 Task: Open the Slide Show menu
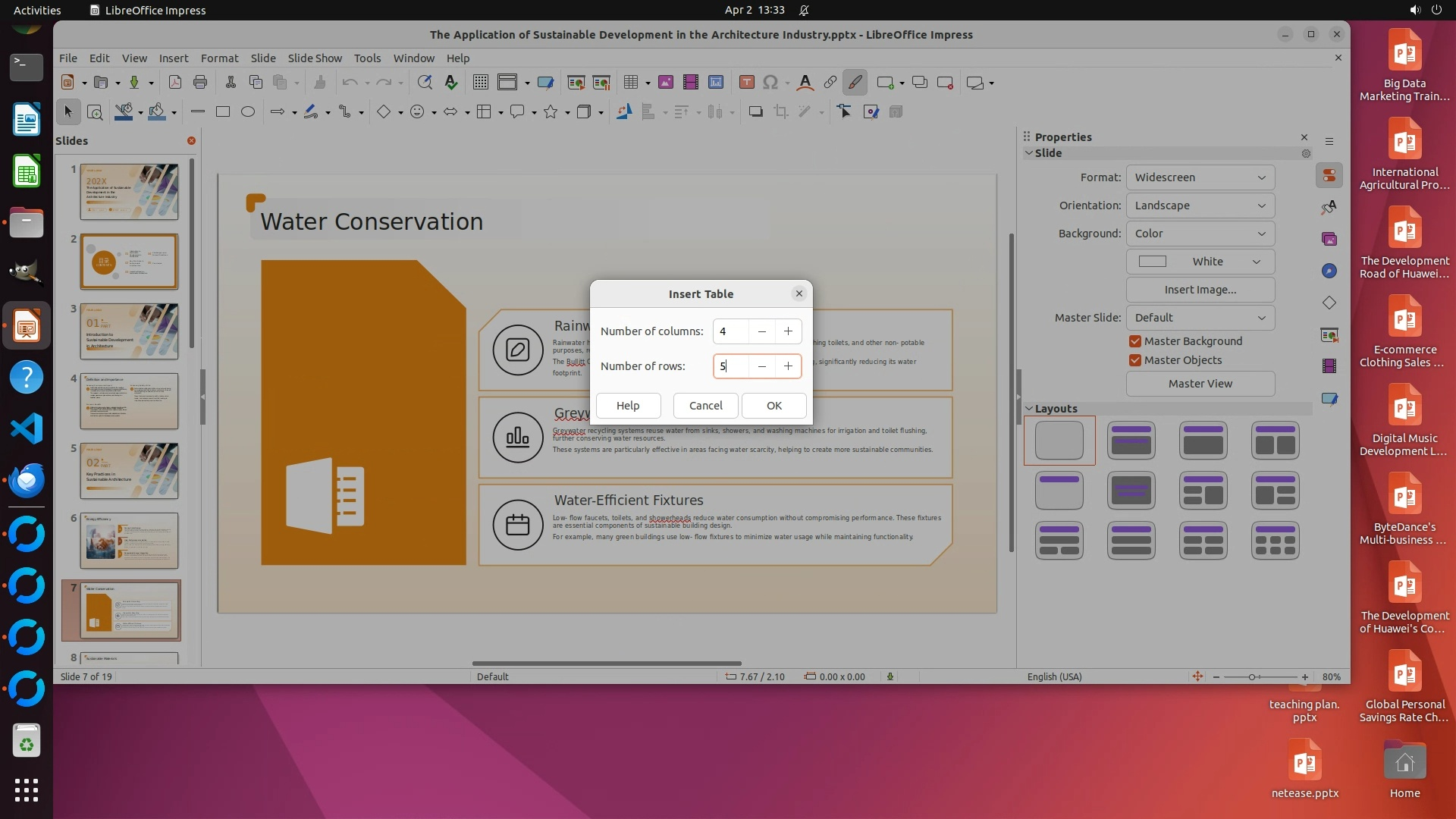point(314,58)
